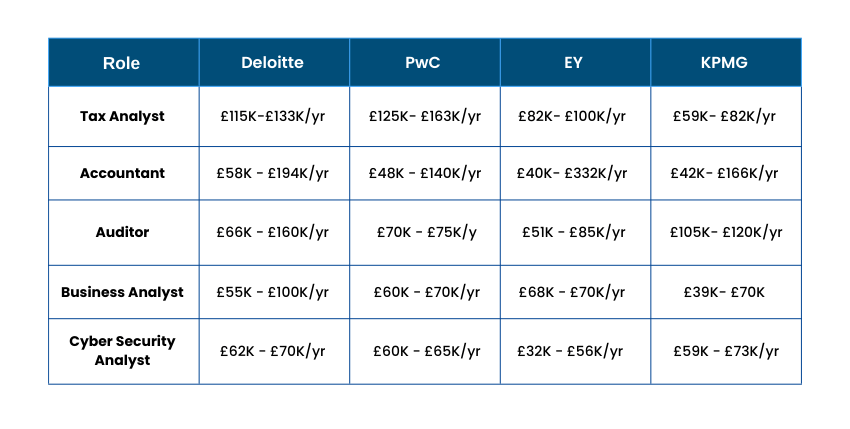This screenshot has height=429, width=850.
Task: Click the Business Analyst row label
Action: [x=122, y=292]
